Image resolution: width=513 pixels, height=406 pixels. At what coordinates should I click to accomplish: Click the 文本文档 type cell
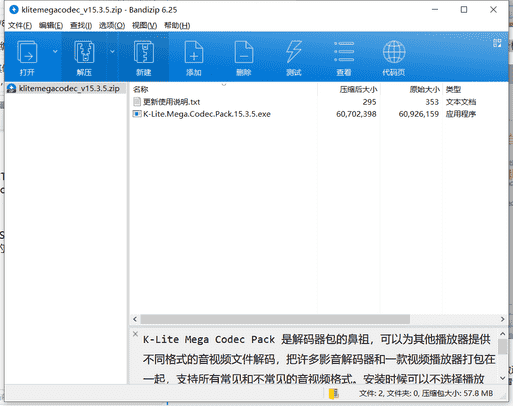pyautogui.click(x=461, y=102)
